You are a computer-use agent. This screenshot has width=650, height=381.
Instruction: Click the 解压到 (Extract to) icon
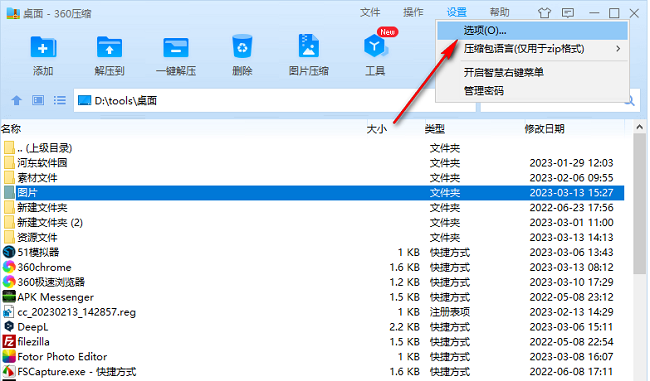[109, 46]
